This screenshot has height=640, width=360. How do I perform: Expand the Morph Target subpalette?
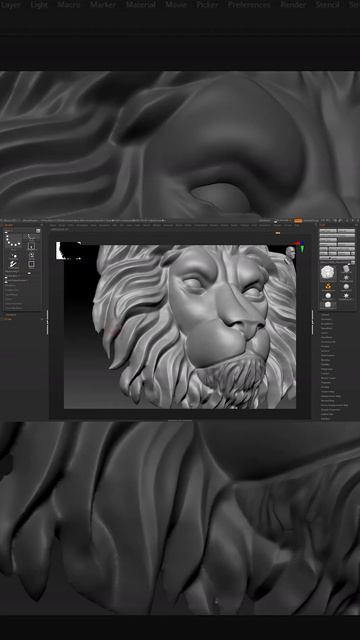[329, 378]
